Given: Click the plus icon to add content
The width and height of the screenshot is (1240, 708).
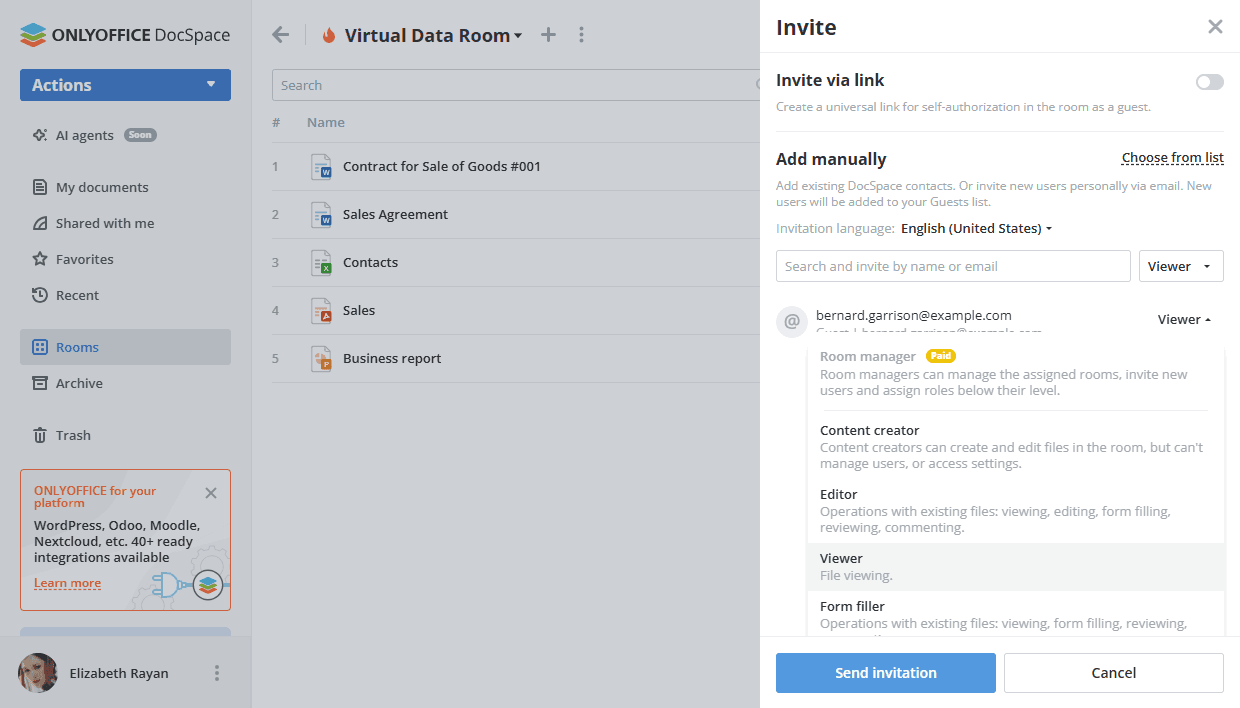Looking at the screenshot, I should [548, 34].
